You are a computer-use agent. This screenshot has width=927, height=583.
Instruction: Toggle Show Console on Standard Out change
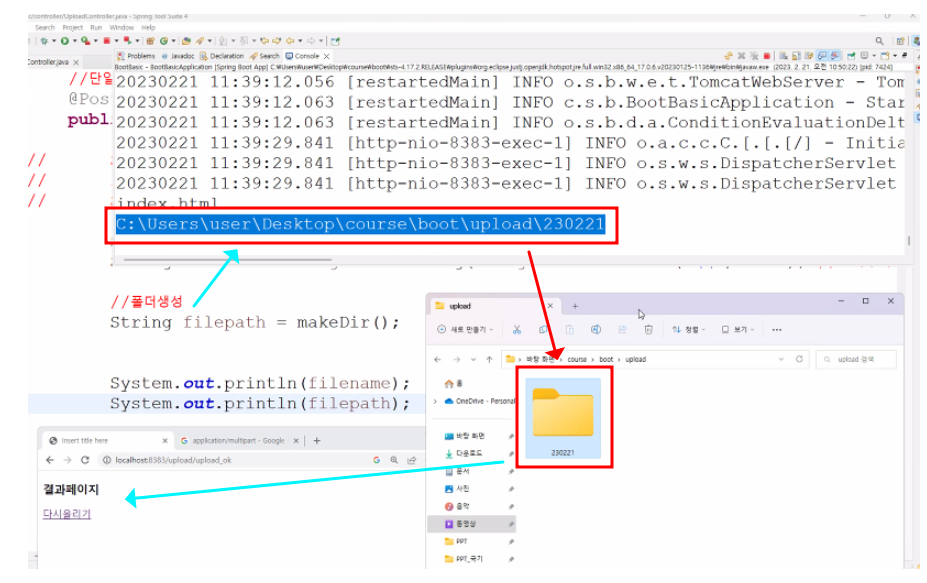(822, 56)
